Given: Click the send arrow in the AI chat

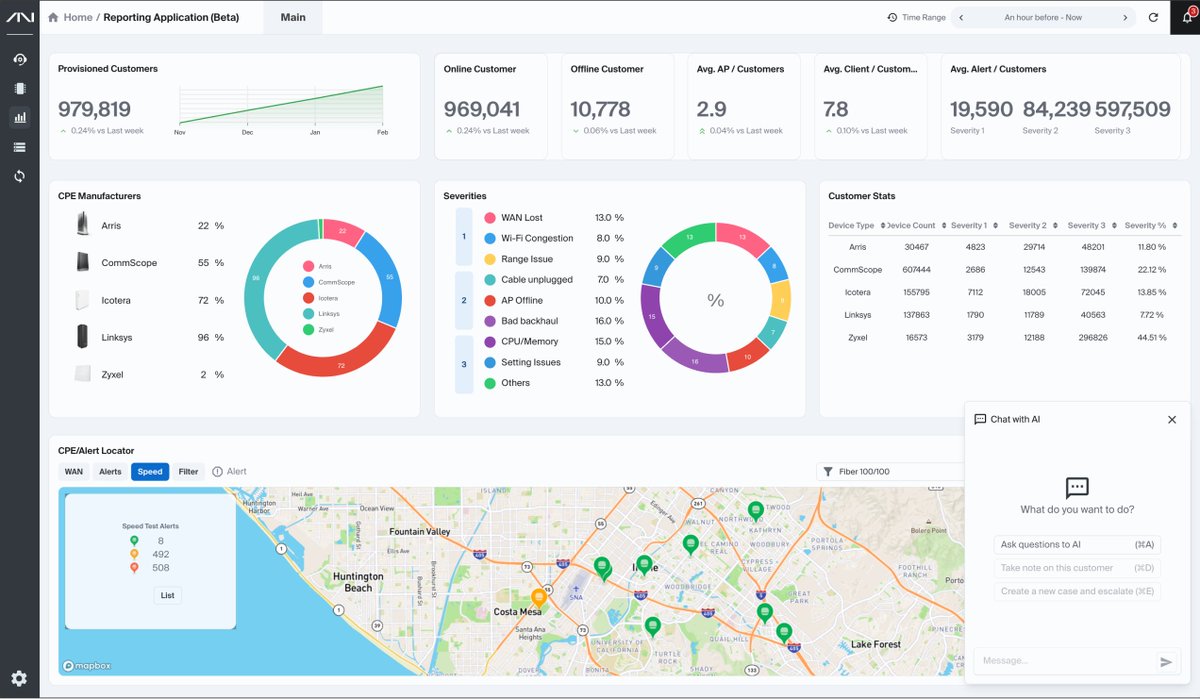Looking at the screenshot, I should [x=1166, y=660].
